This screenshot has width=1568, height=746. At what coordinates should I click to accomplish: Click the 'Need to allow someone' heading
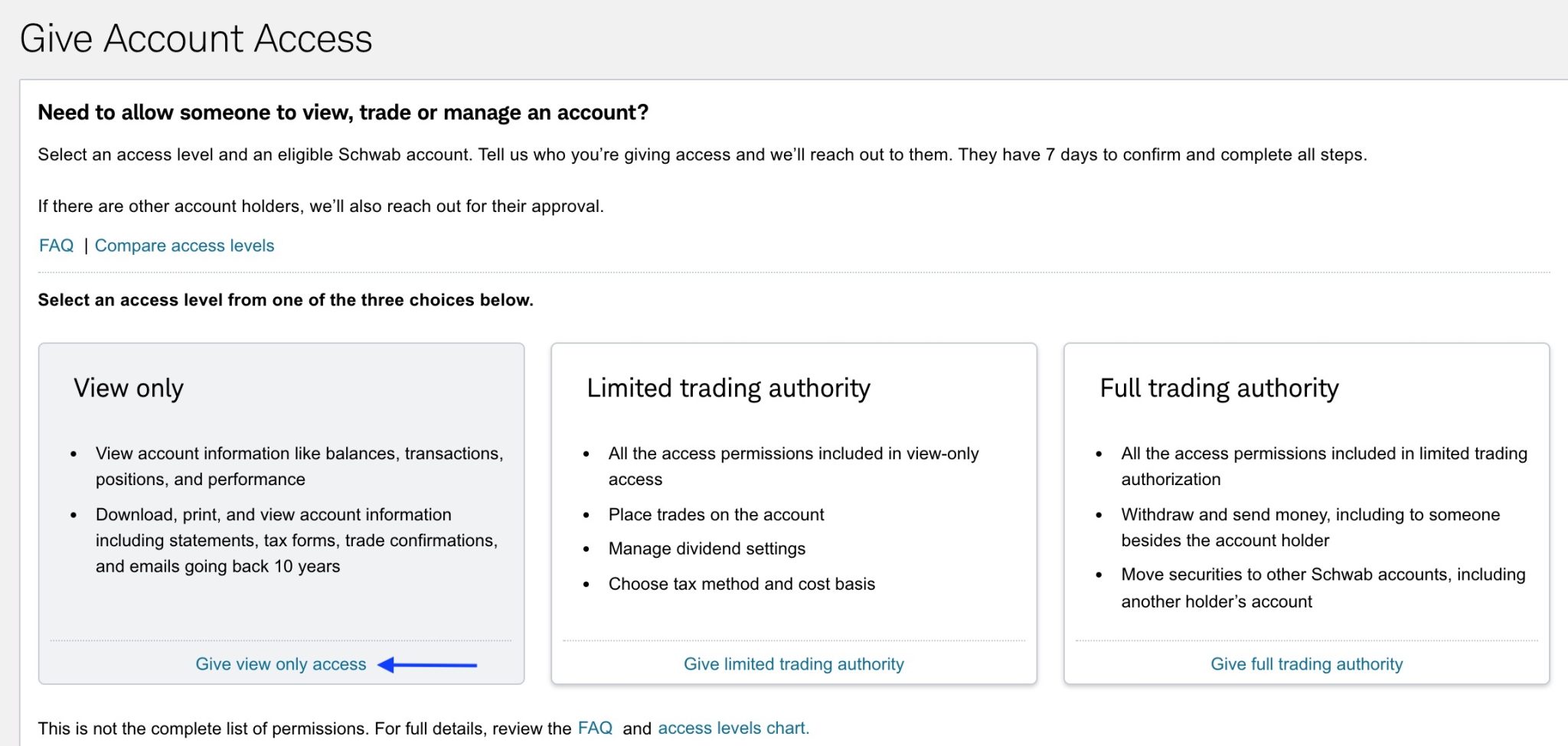point(343,112)
